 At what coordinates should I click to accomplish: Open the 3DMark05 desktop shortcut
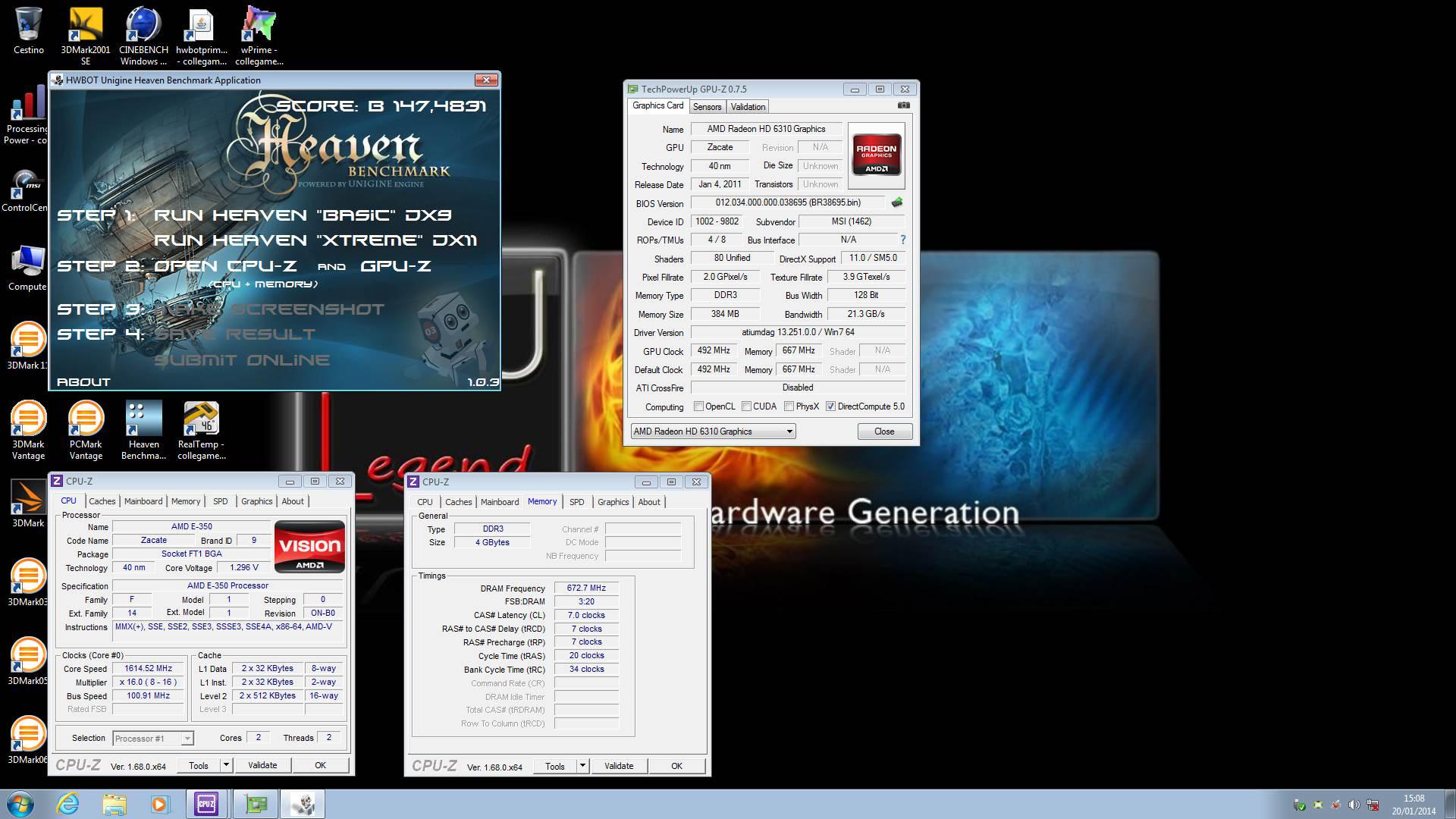click(x=27, y=662)
